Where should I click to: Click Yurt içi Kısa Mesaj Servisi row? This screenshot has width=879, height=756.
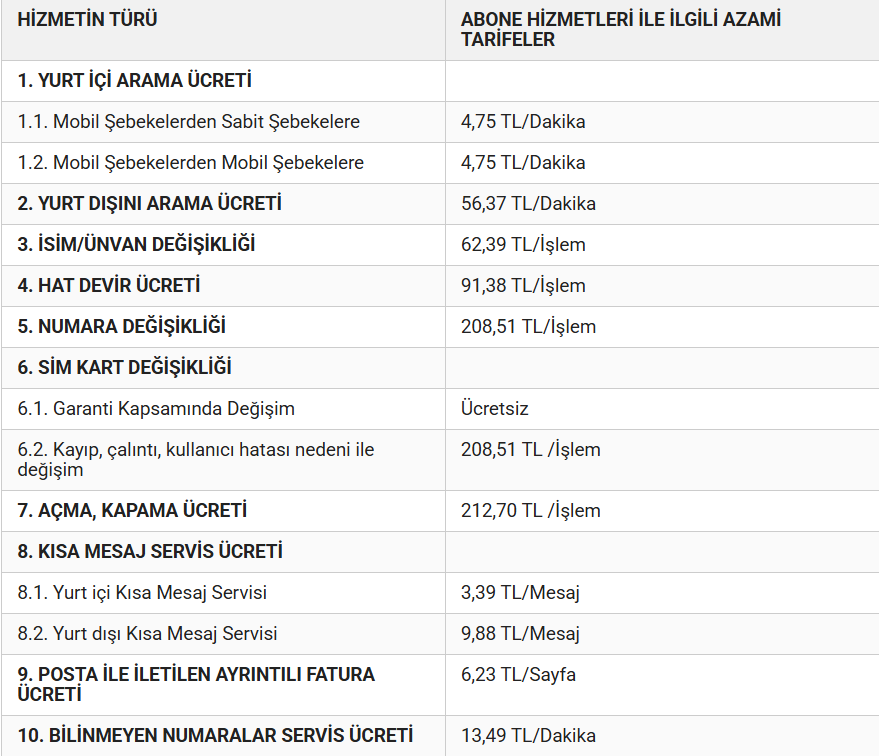click(x=142, y=593)
